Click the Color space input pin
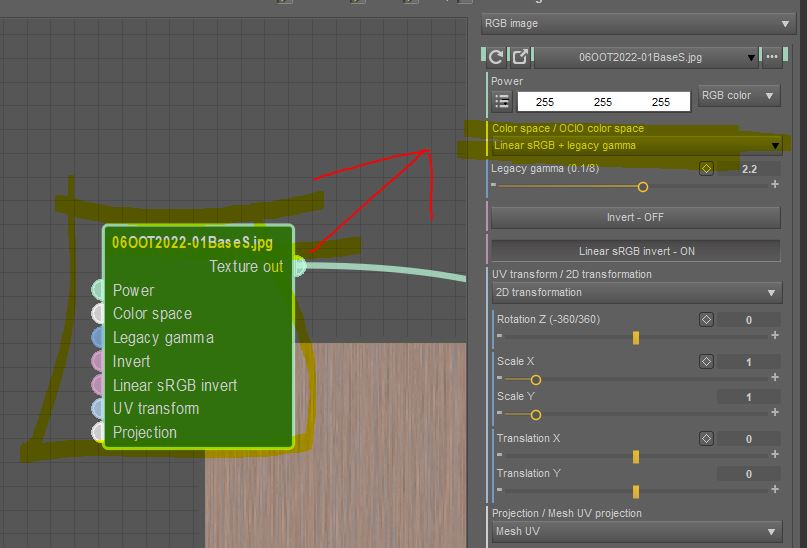 click(x=98, y=313)
